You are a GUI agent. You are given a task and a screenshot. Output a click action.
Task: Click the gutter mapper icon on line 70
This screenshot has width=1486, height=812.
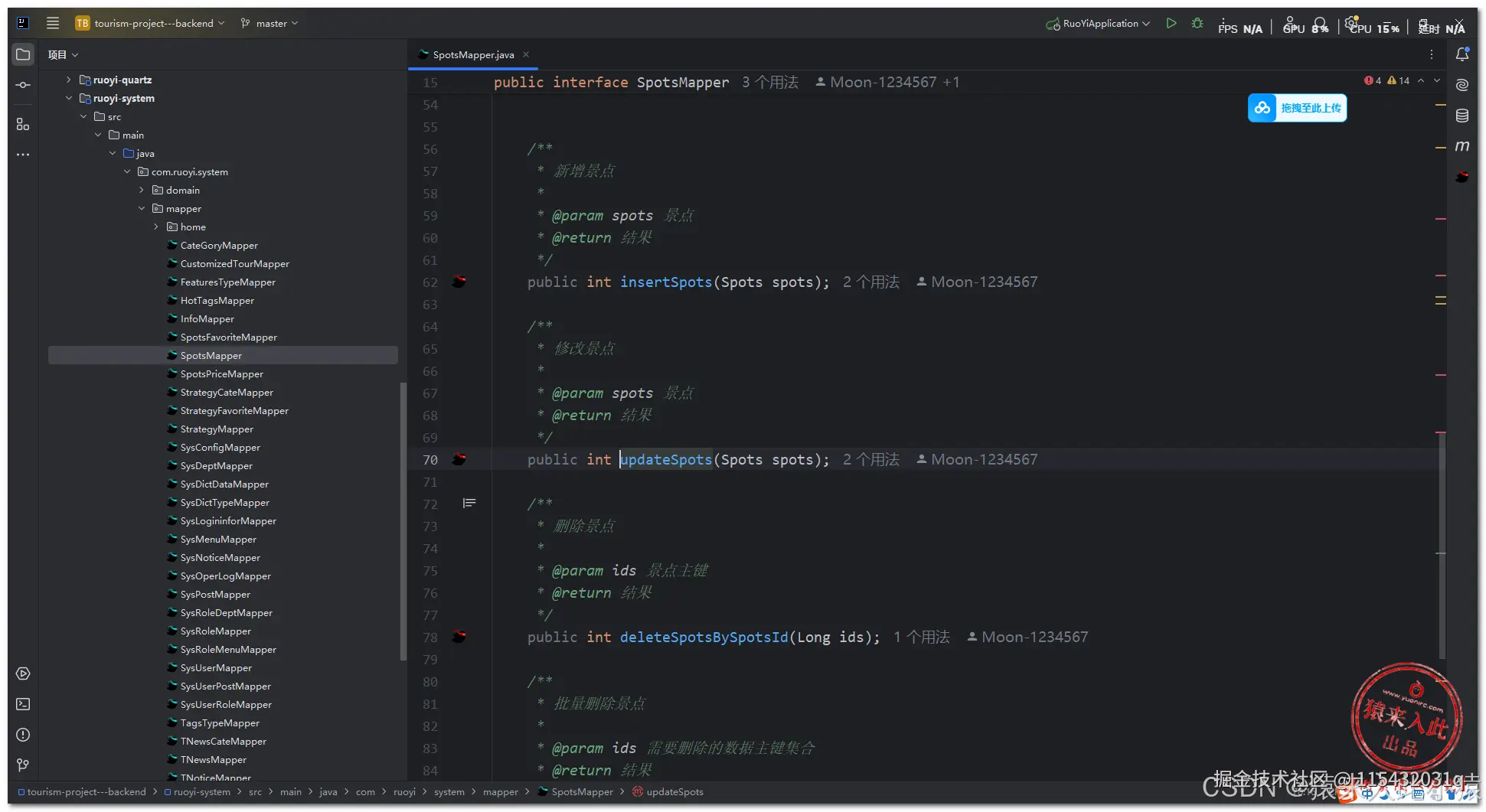click(x=459, y=459)
